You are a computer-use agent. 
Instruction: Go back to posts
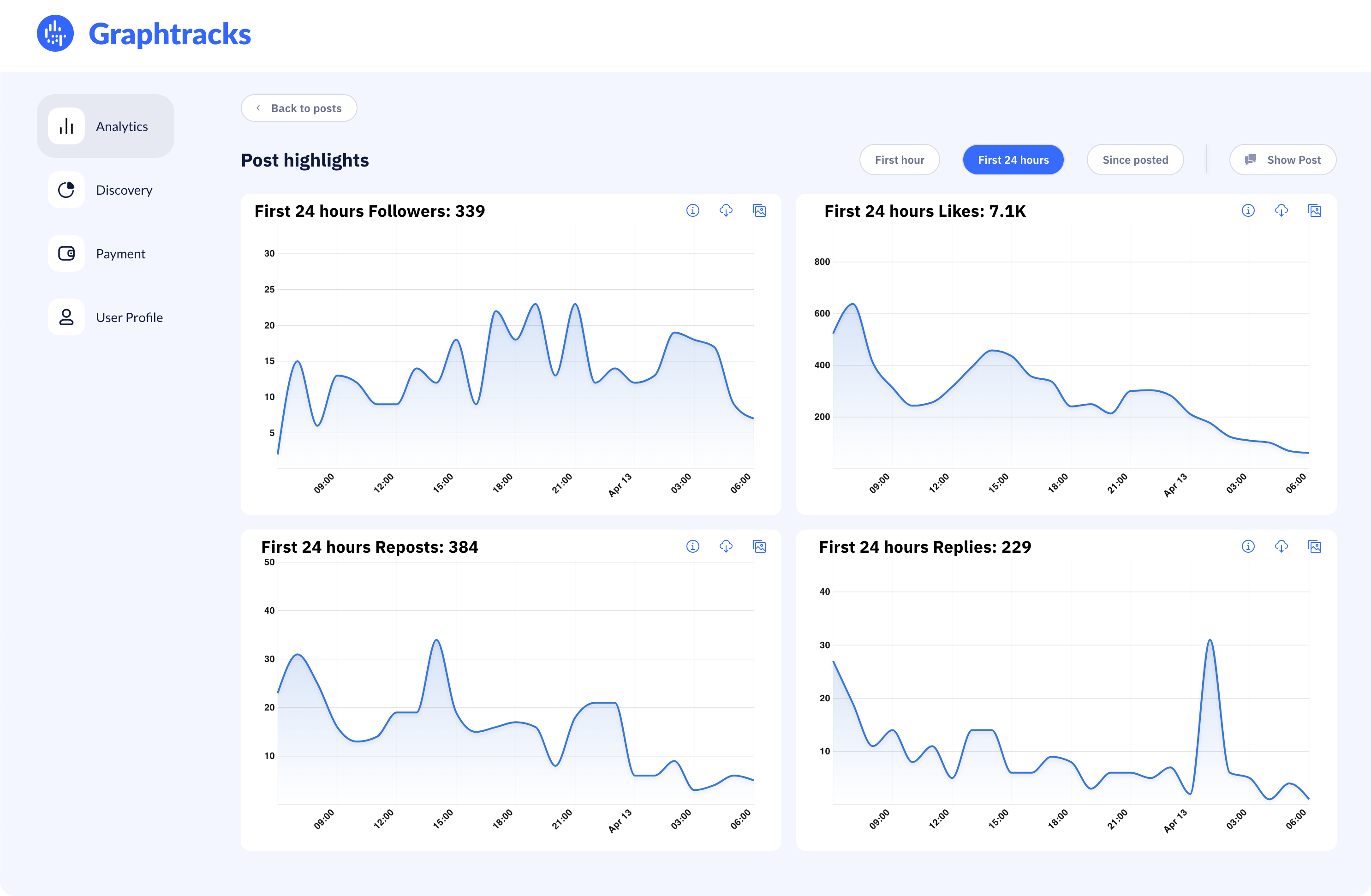(x=298, y=108)
